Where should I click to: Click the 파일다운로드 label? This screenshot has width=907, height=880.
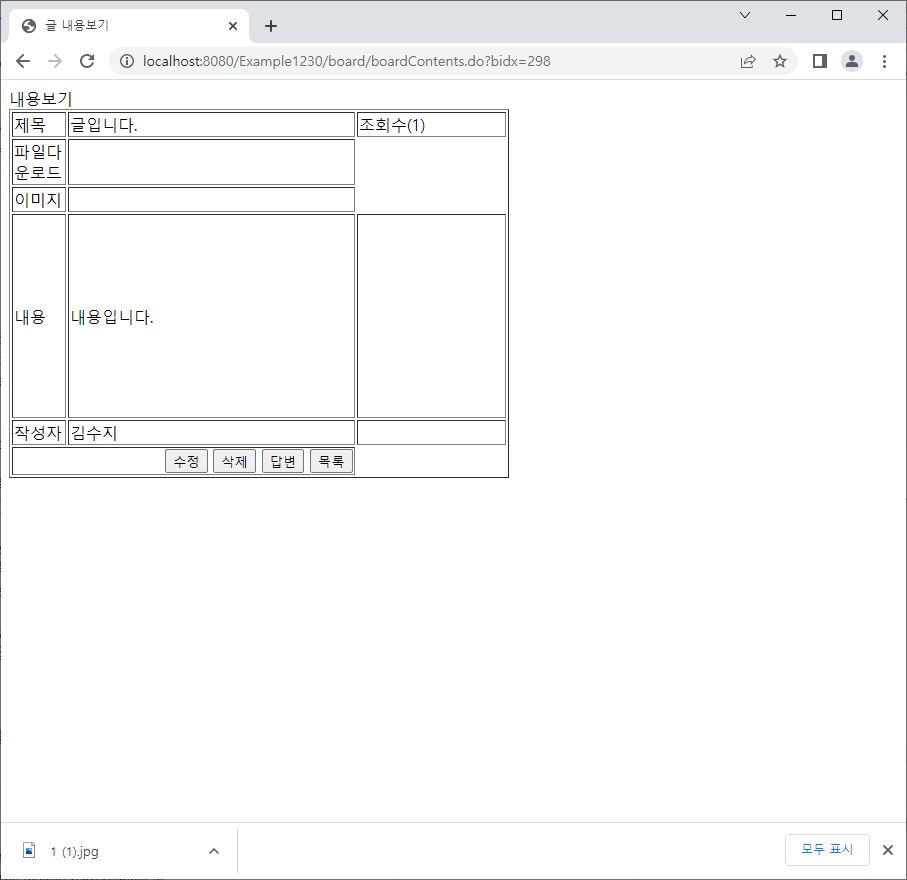(x=38, y=162)
